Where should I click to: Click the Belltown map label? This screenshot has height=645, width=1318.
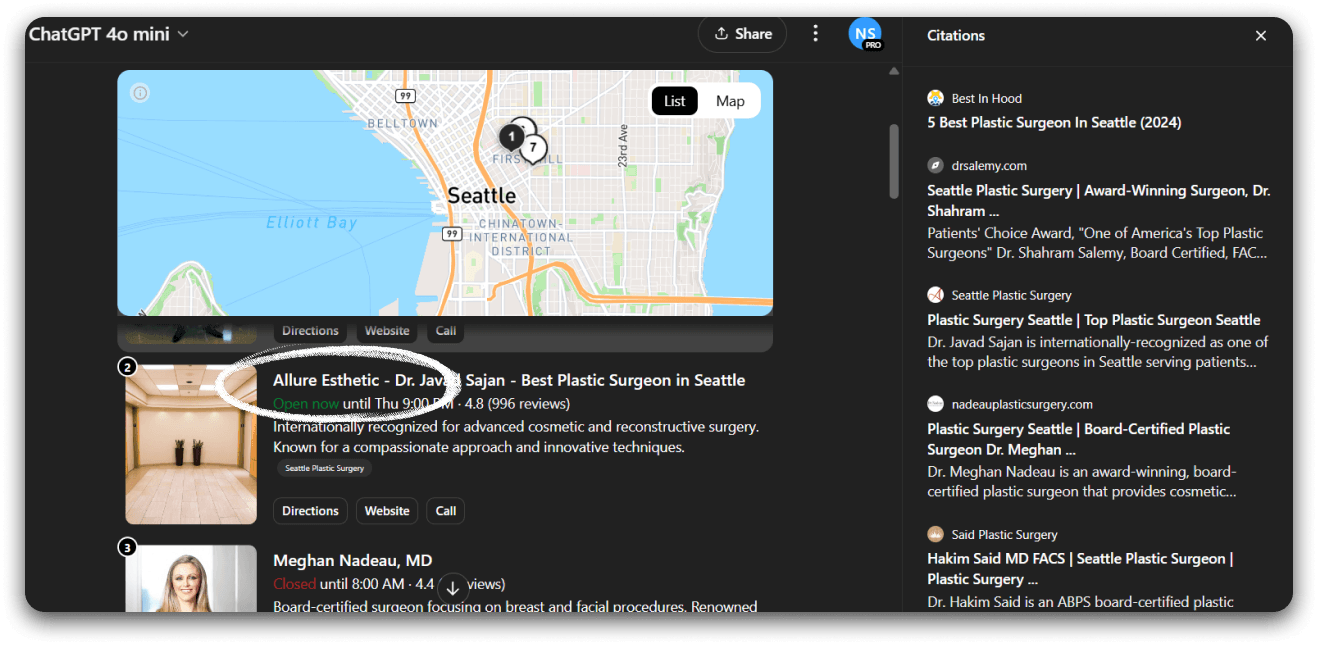(x=402, y=123)
